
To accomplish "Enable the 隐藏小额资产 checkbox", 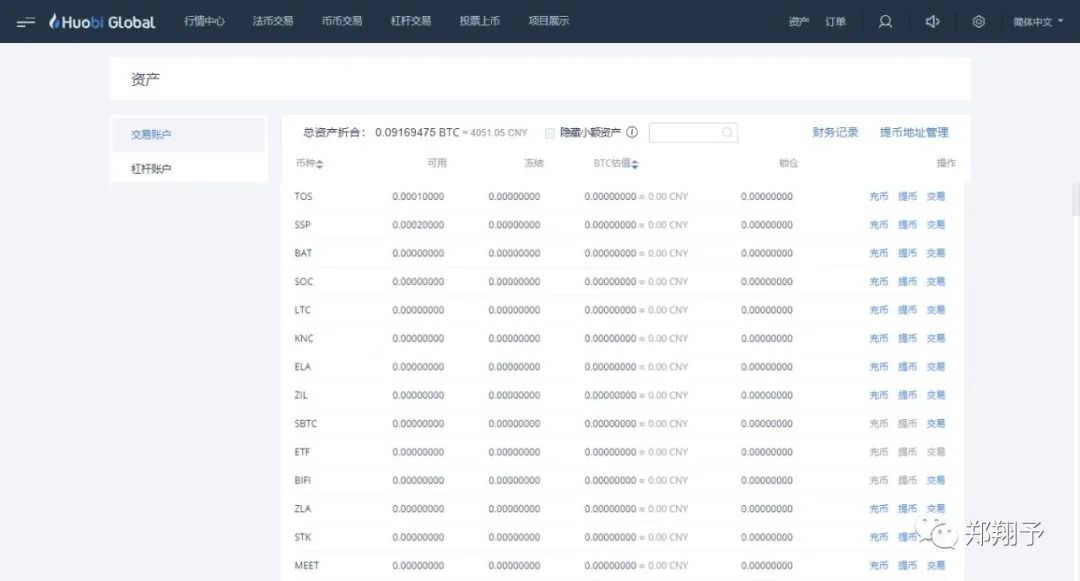I will click(549, 132).
